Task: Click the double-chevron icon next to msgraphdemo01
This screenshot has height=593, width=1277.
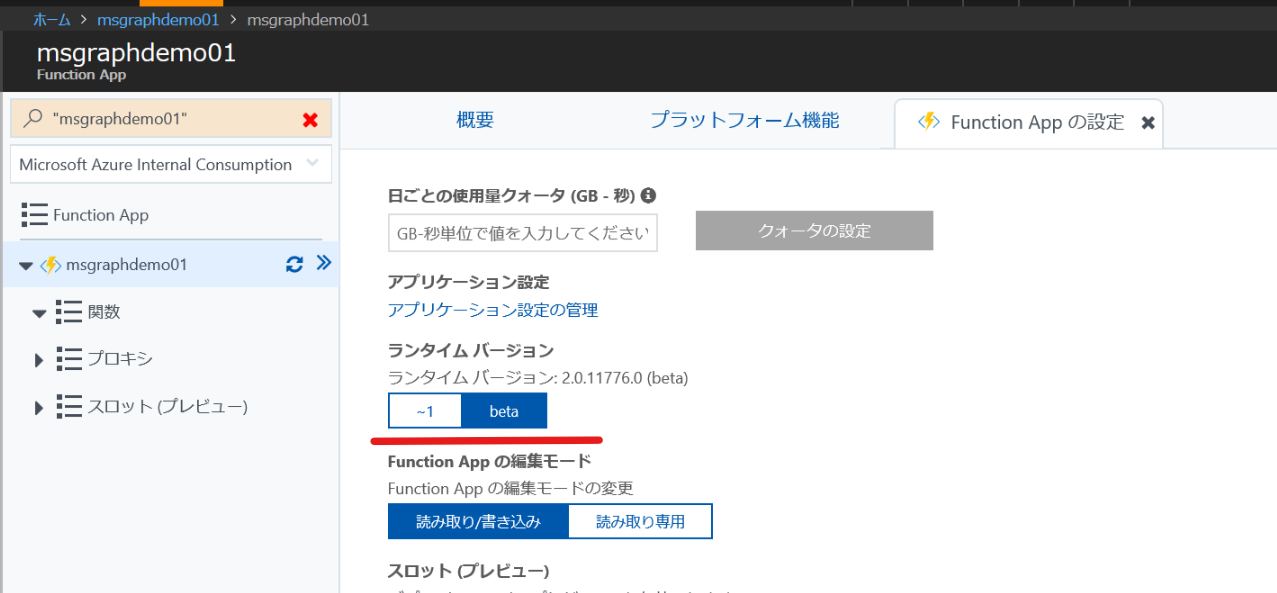Action: (x=322, y=262)
